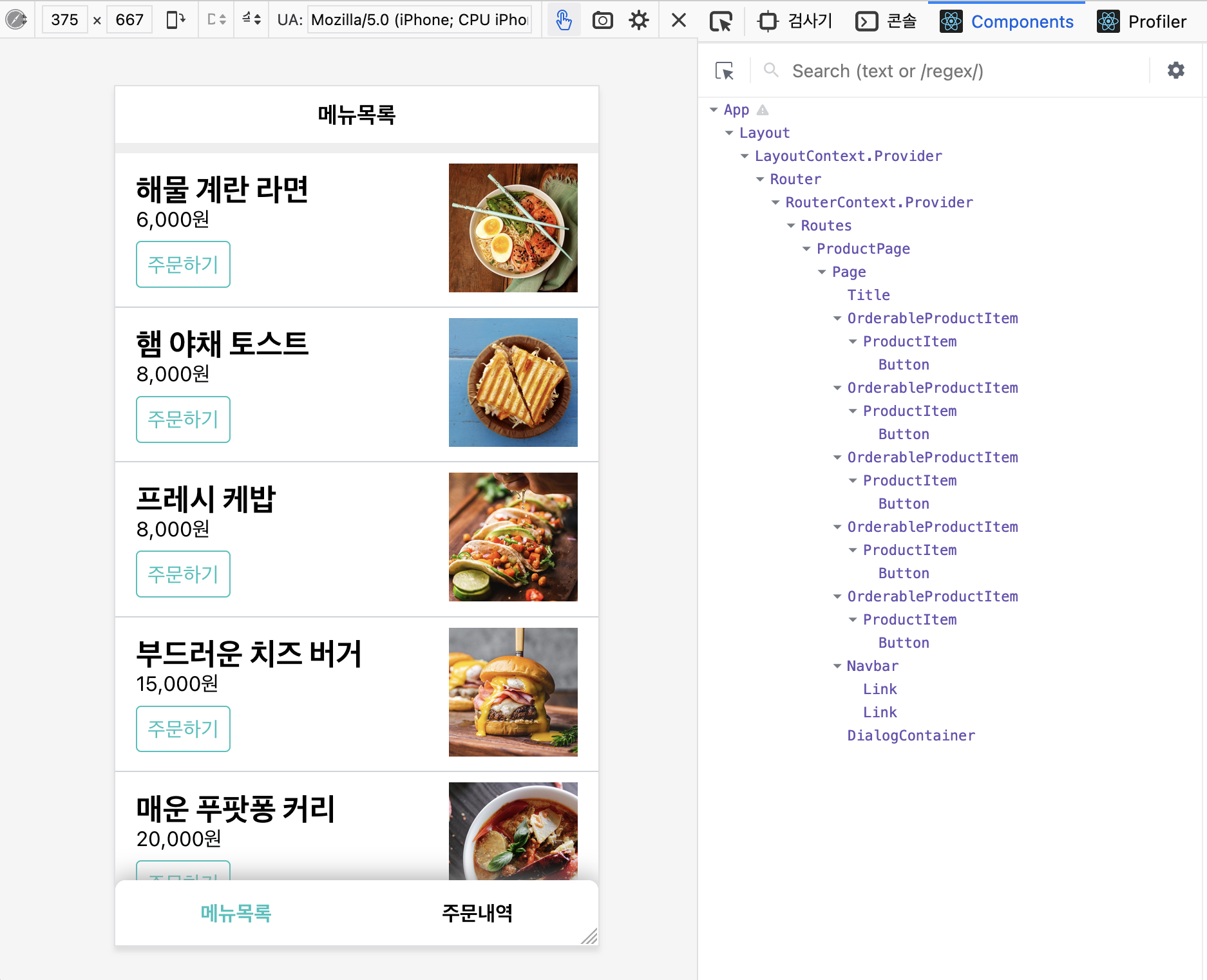Open Components panel settings gear
Viewport: 1207px width, 980px height.
coord(1176,70)
